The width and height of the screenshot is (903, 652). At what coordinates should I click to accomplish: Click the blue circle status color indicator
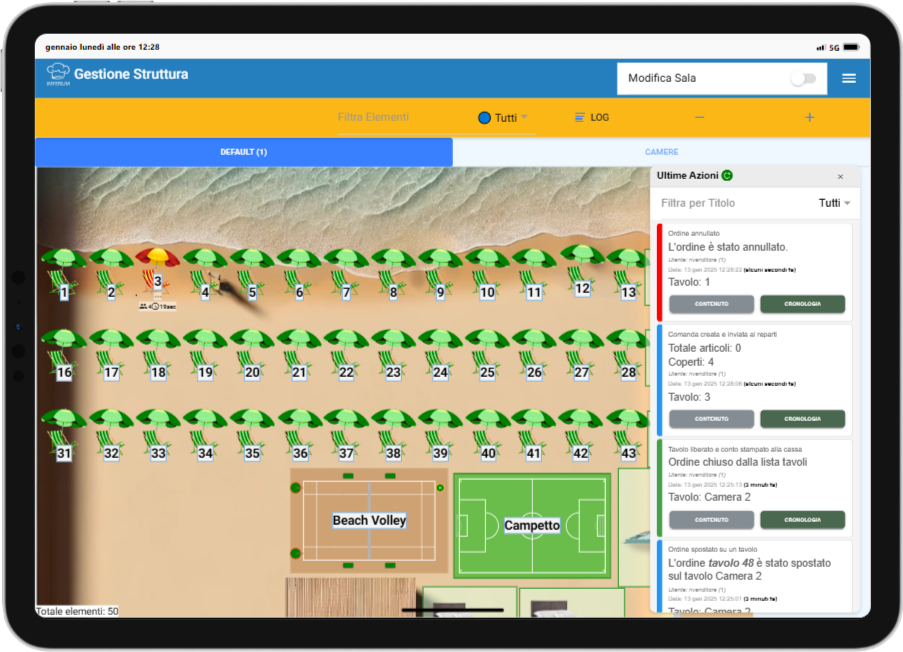click(485, 118)
